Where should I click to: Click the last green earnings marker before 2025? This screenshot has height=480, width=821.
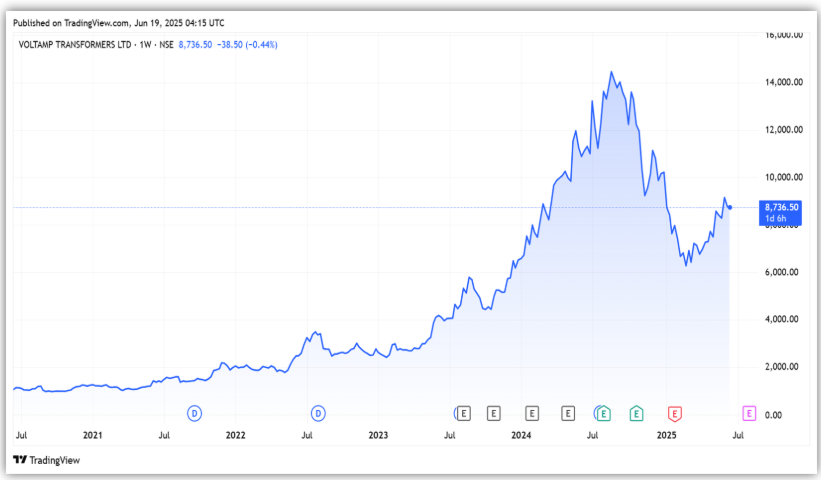(x=637, y=412)
